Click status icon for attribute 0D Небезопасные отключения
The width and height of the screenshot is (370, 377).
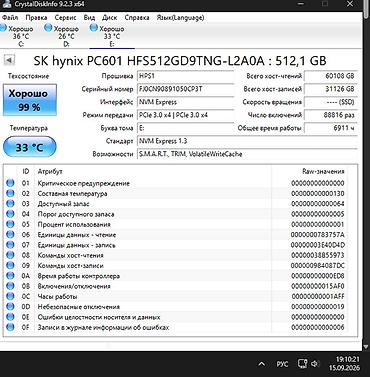tap(10, 307)
